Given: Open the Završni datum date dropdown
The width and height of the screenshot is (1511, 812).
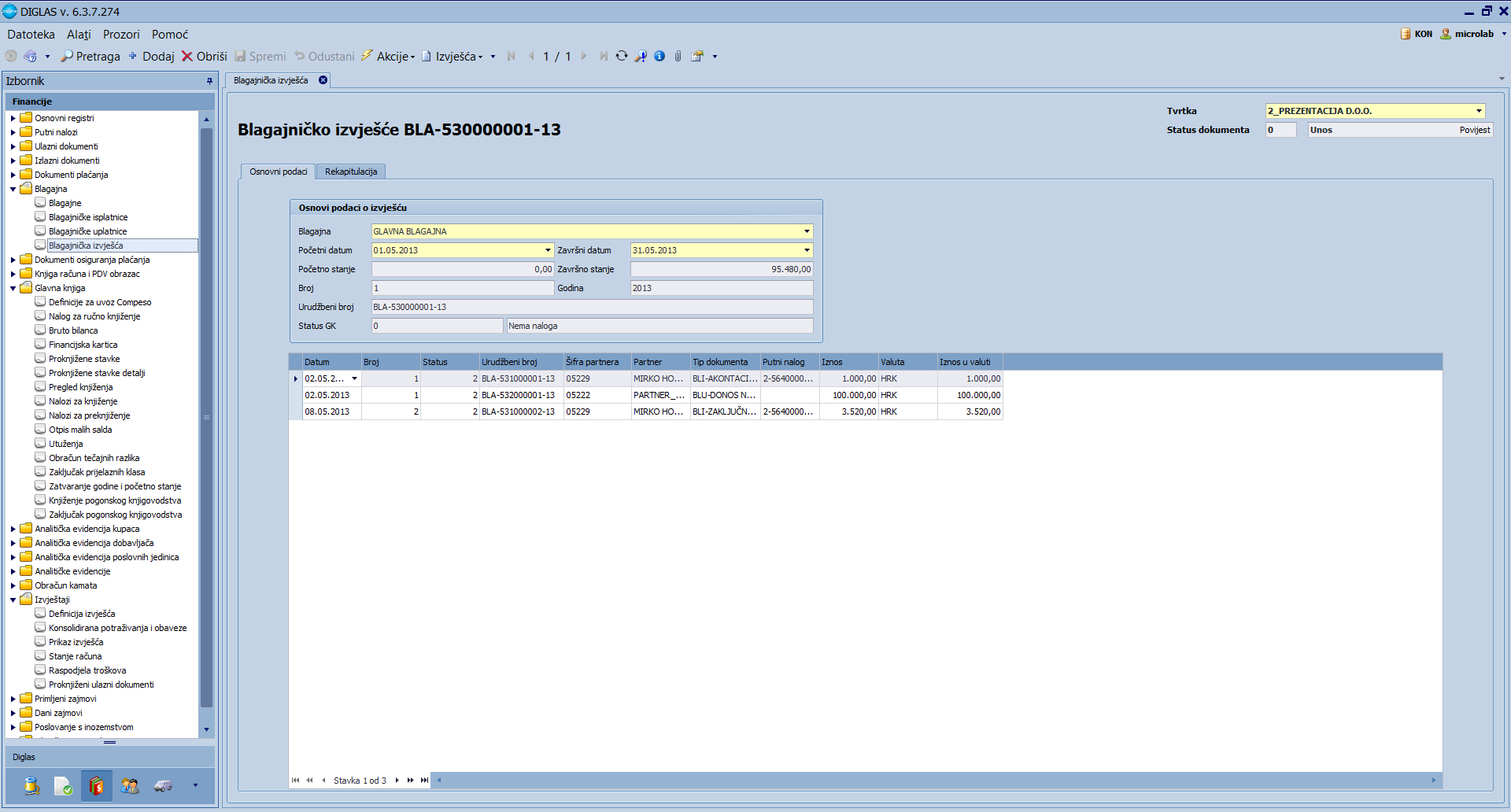Looking at the screenshot, I should (x=807, y=250).
